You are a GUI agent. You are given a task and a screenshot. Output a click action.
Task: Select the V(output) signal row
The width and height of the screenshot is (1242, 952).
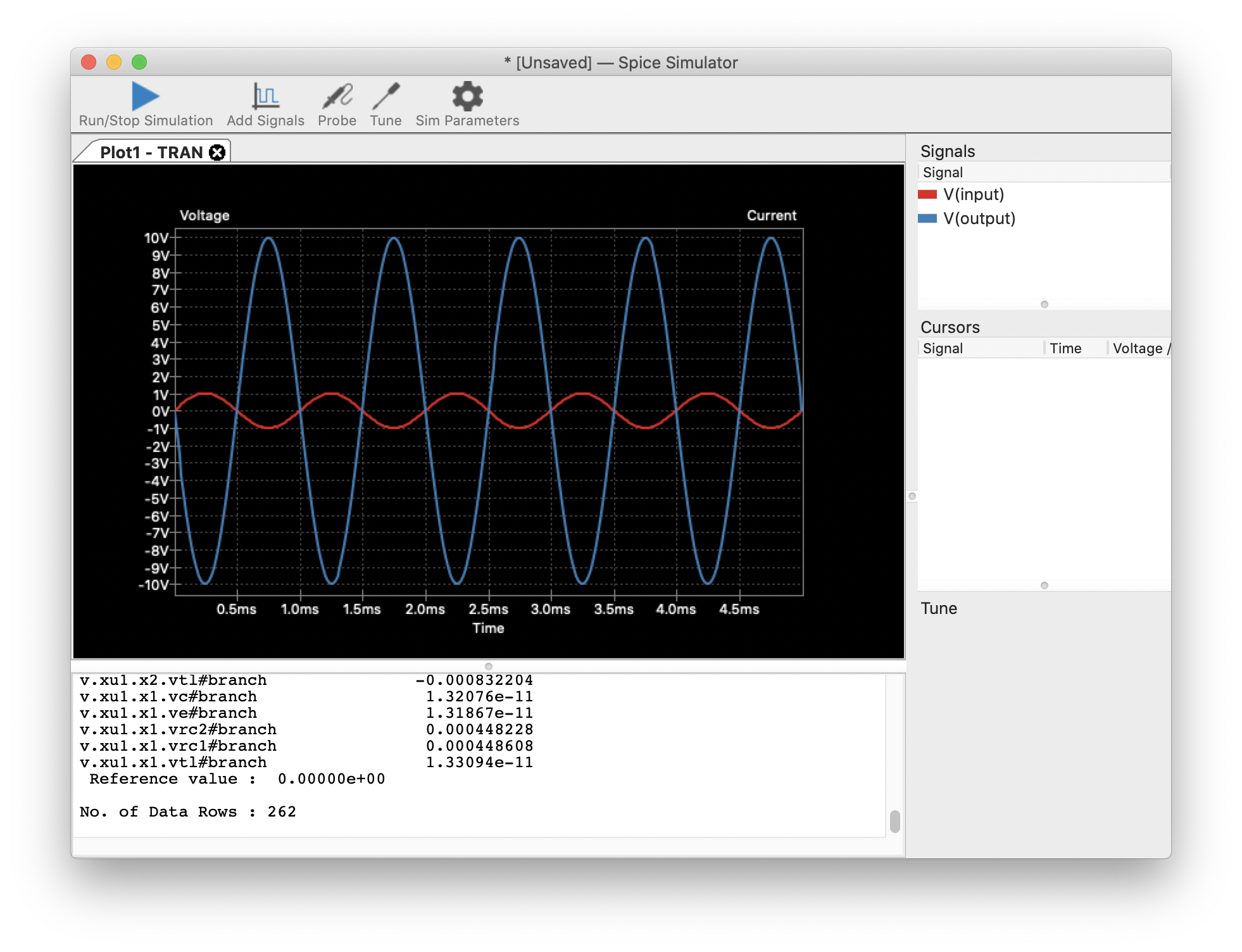click(1043, 218)
